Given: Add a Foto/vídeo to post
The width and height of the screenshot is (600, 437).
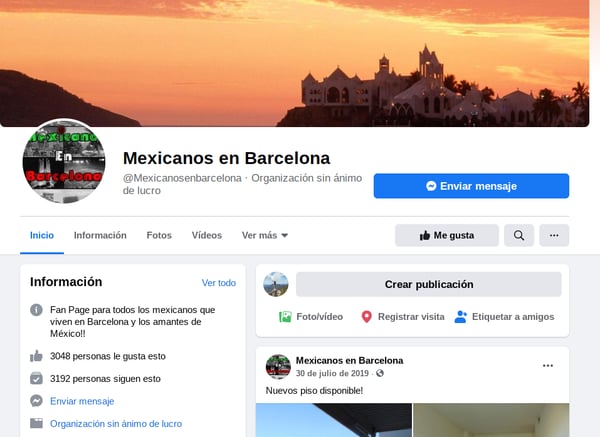Looking at the screenshot, I should coord(311,317).
